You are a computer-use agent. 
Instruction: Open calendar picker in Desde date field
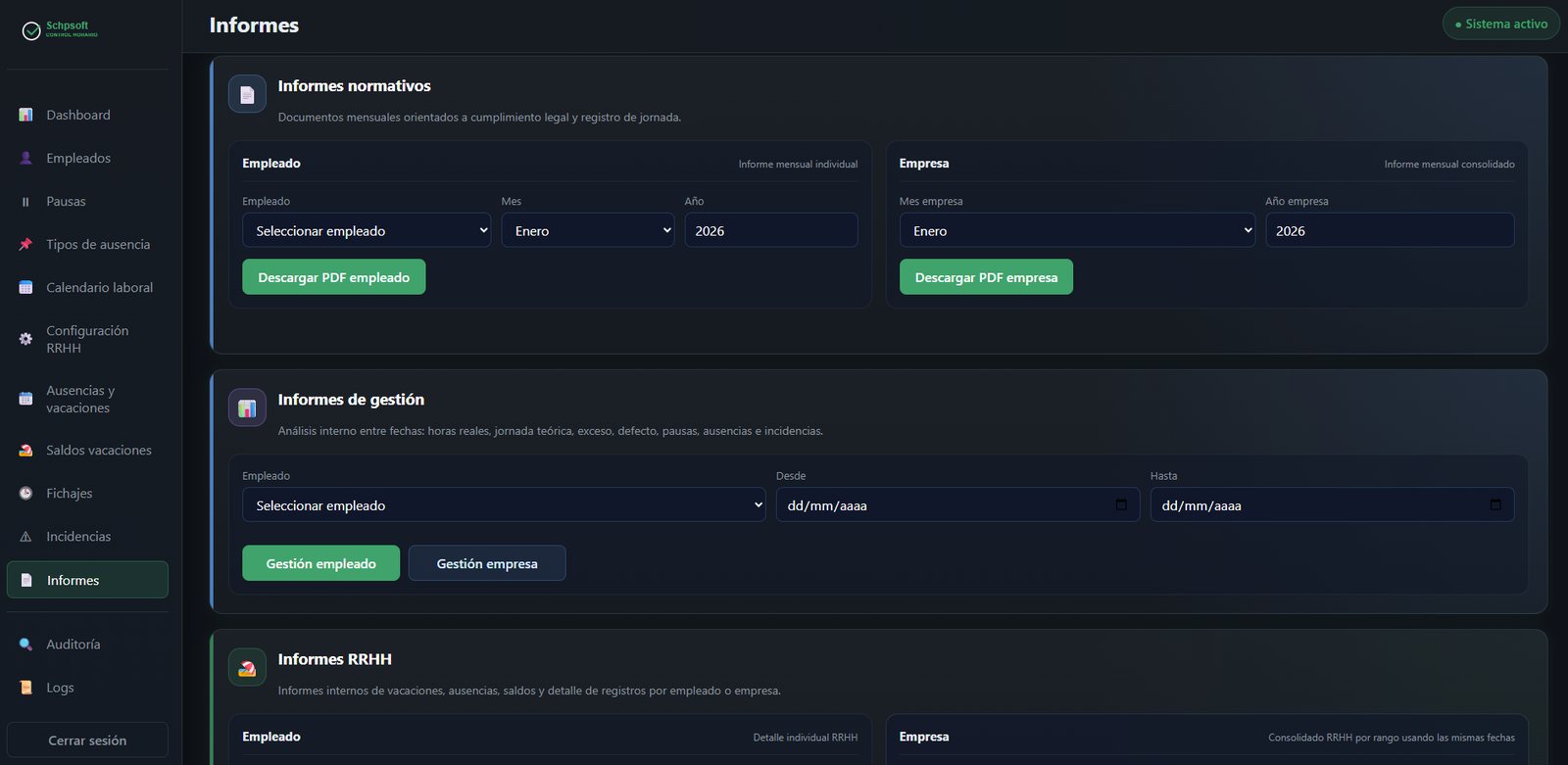1121,504
